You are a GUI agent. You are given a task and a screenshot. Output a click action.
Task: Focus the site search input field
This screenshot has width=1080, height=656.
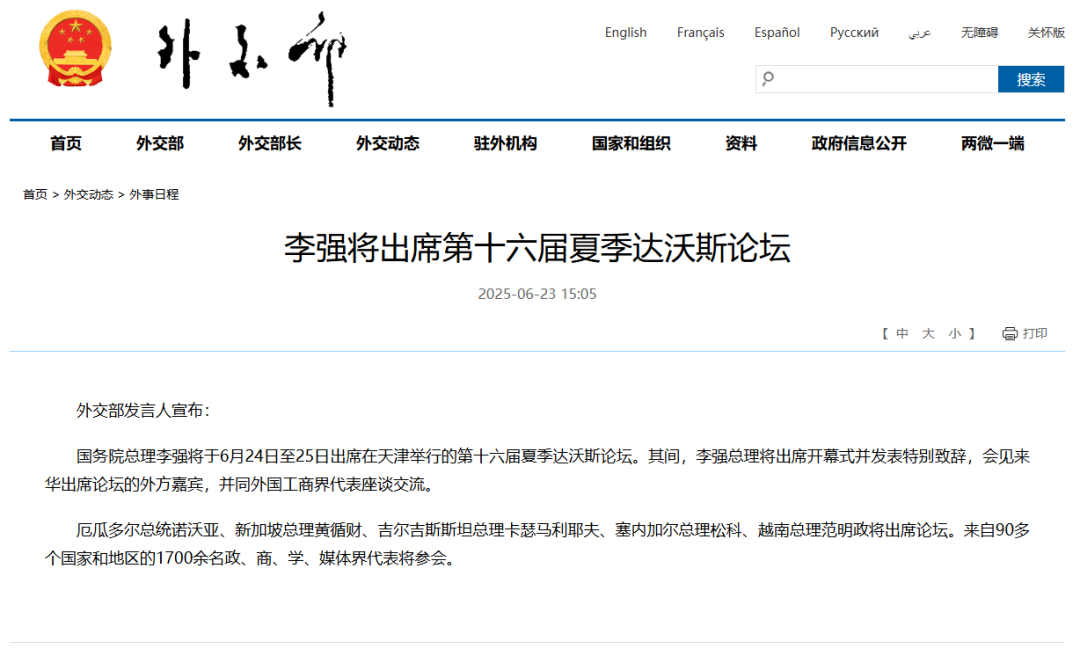(877, 79)
